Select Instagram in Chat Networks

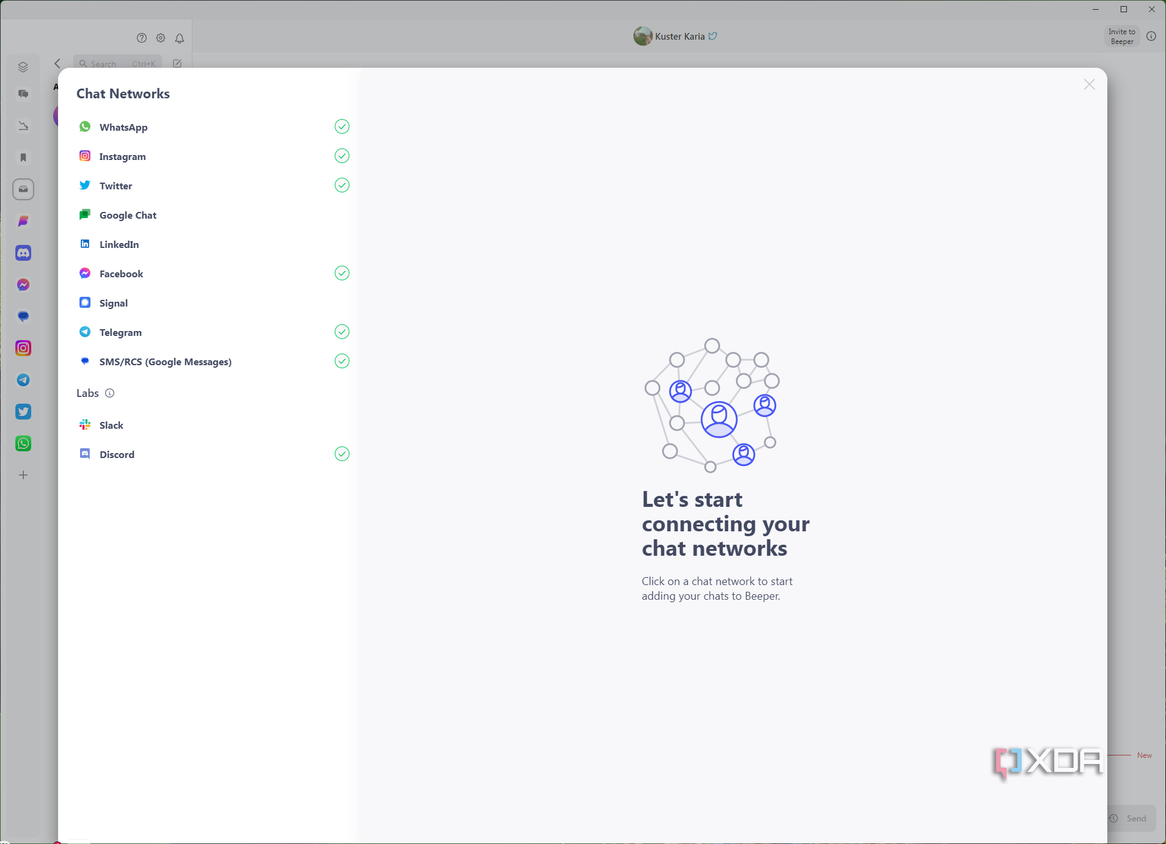pos(213,156)
